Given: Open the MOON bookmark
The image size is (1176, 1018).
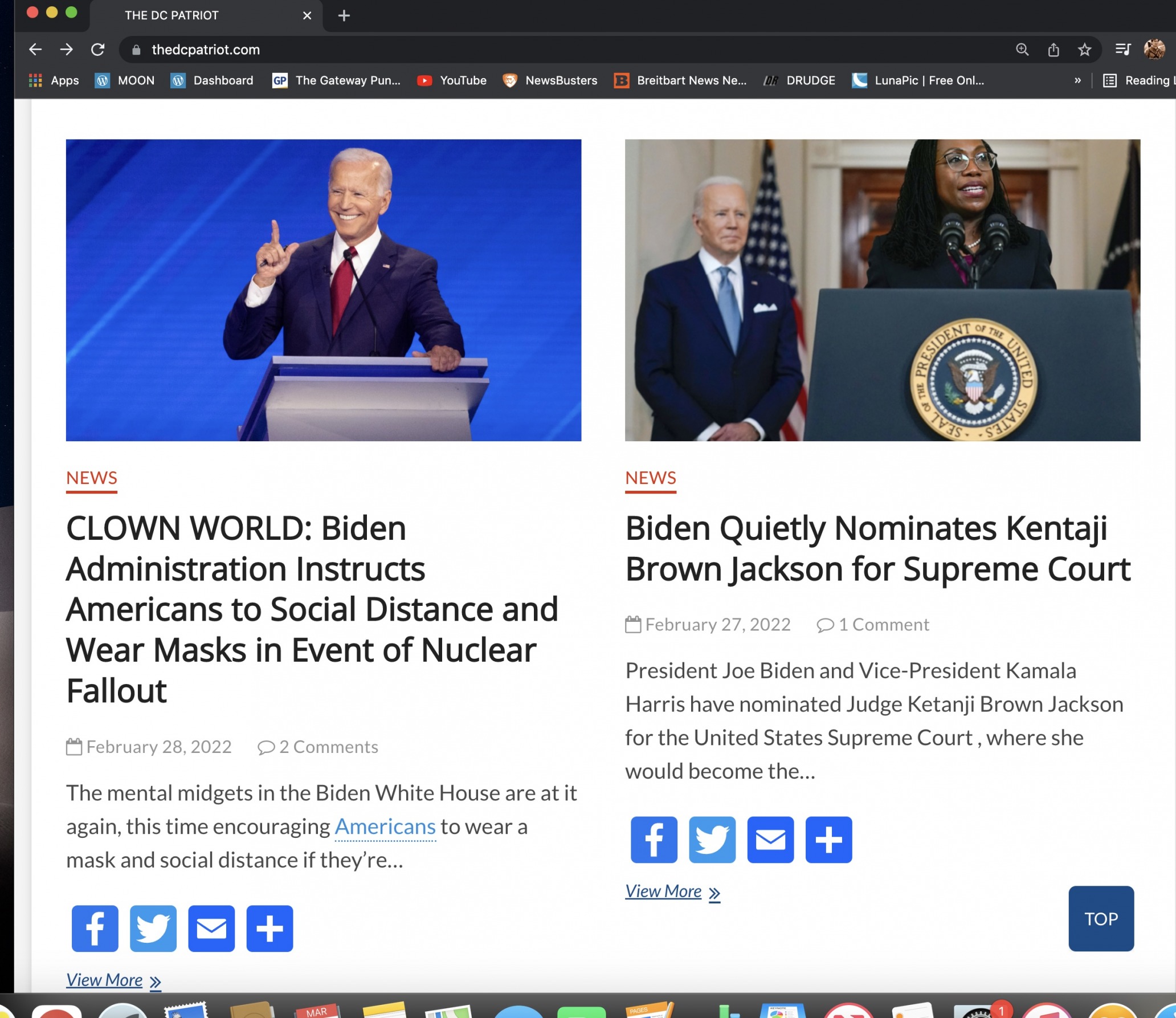Looking at the screenshot, I should coord(125,80).
